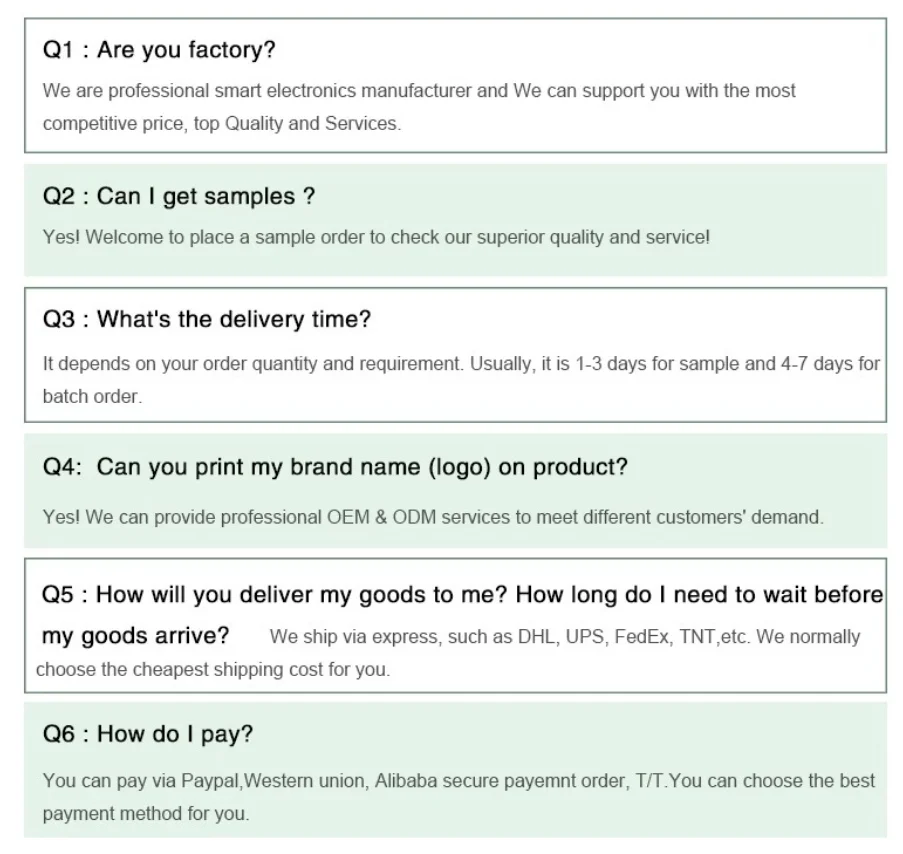This screenshot has width=903, height=854.
Task: Click the 'Q1 : Are you factory?' heading
Action: tap(158, 50)
